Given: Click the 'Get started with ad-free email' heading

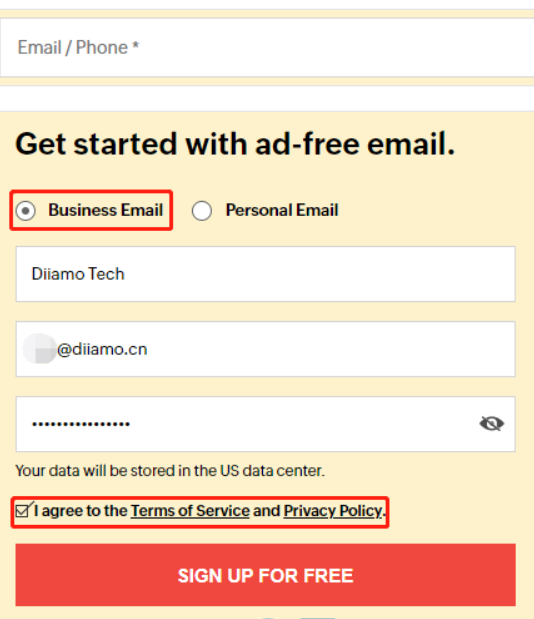Looking at the screenshot, I should (235, 144).
